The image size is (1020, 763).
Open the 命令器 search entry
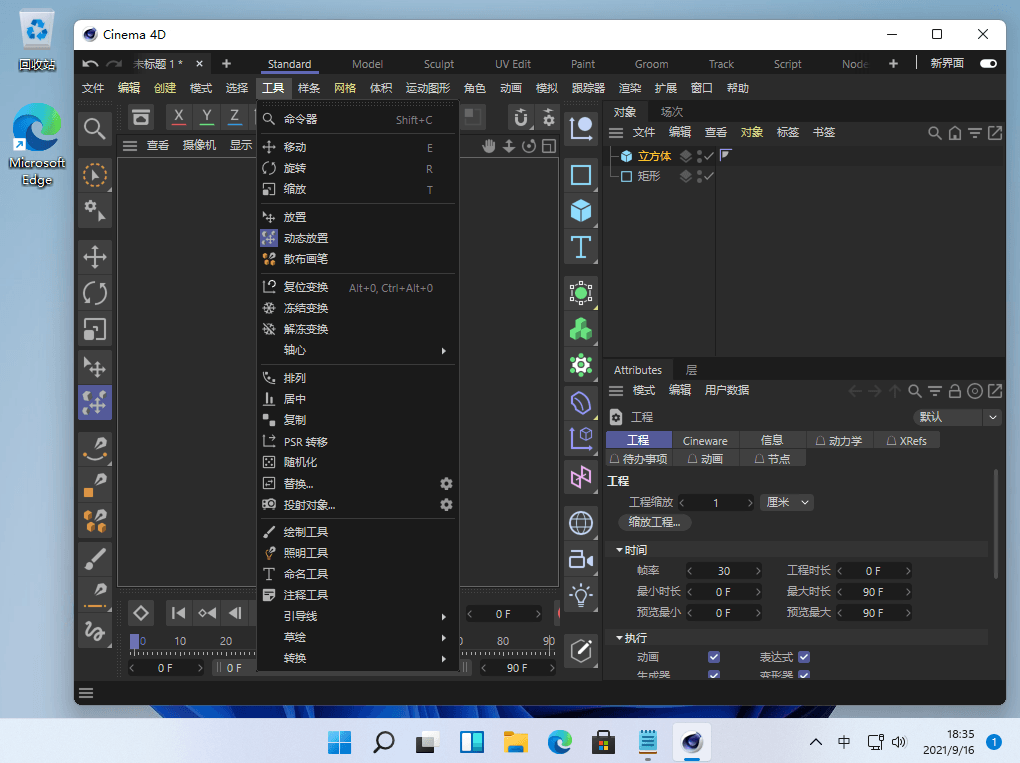point(358,120)
